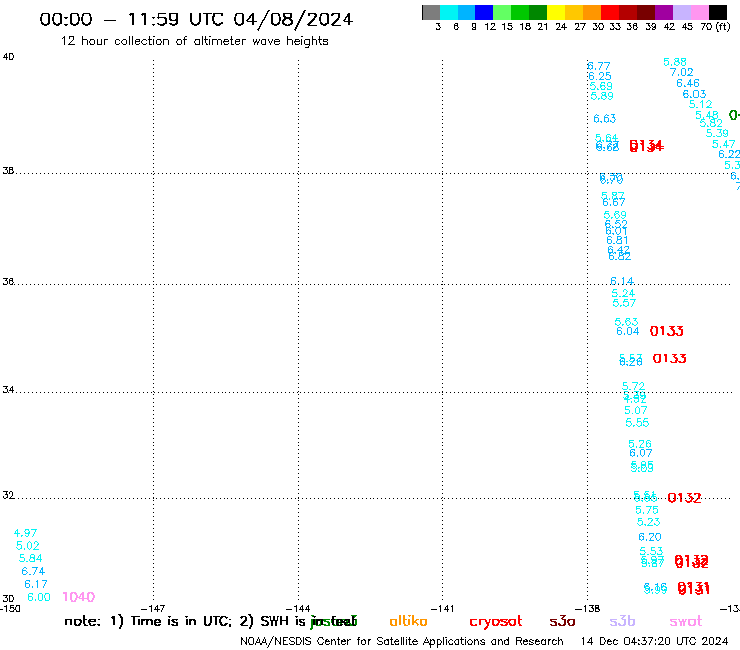Click the wave height value "6.74"
Viewport: 740px width, 650px height.
[x=33, y=572]
